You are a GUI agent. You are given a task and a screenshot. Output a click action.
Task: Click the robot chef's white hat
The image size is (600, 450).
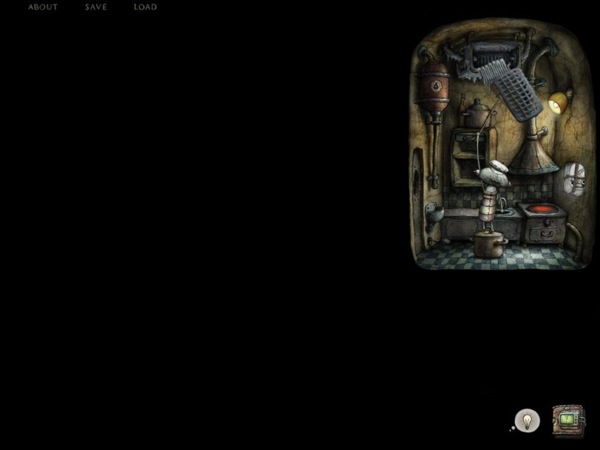tap(499, 165)
